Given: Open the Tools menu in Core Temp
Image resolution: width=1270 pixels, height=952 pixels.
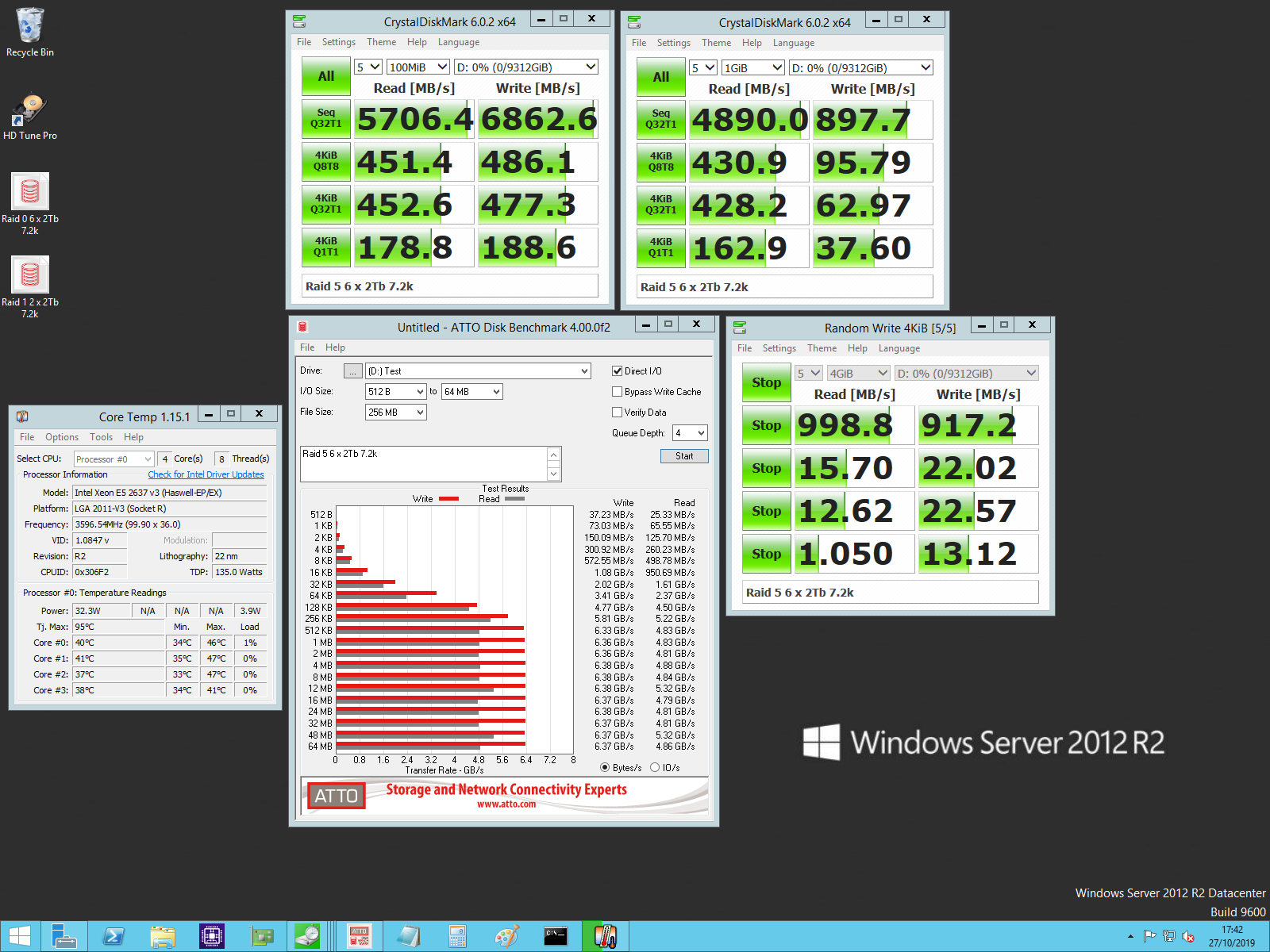Looking at the screenshot, I should pyautogui.click(x=101, y=436).
